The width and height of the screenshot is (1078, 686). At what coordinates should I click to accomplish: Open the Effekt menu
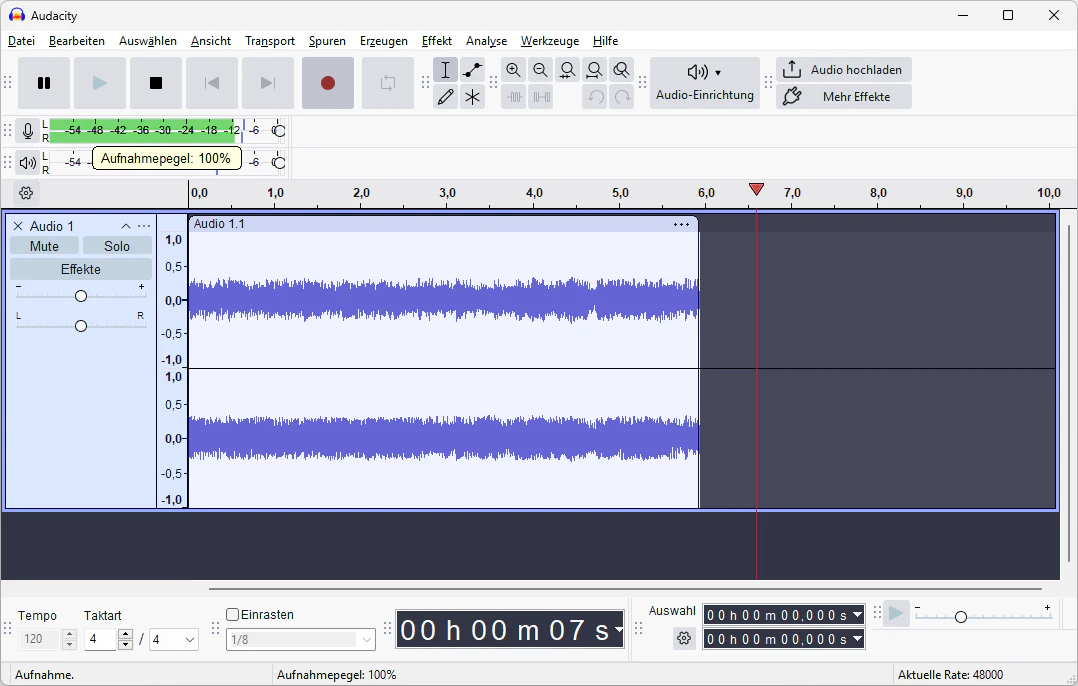coord(437,41)
